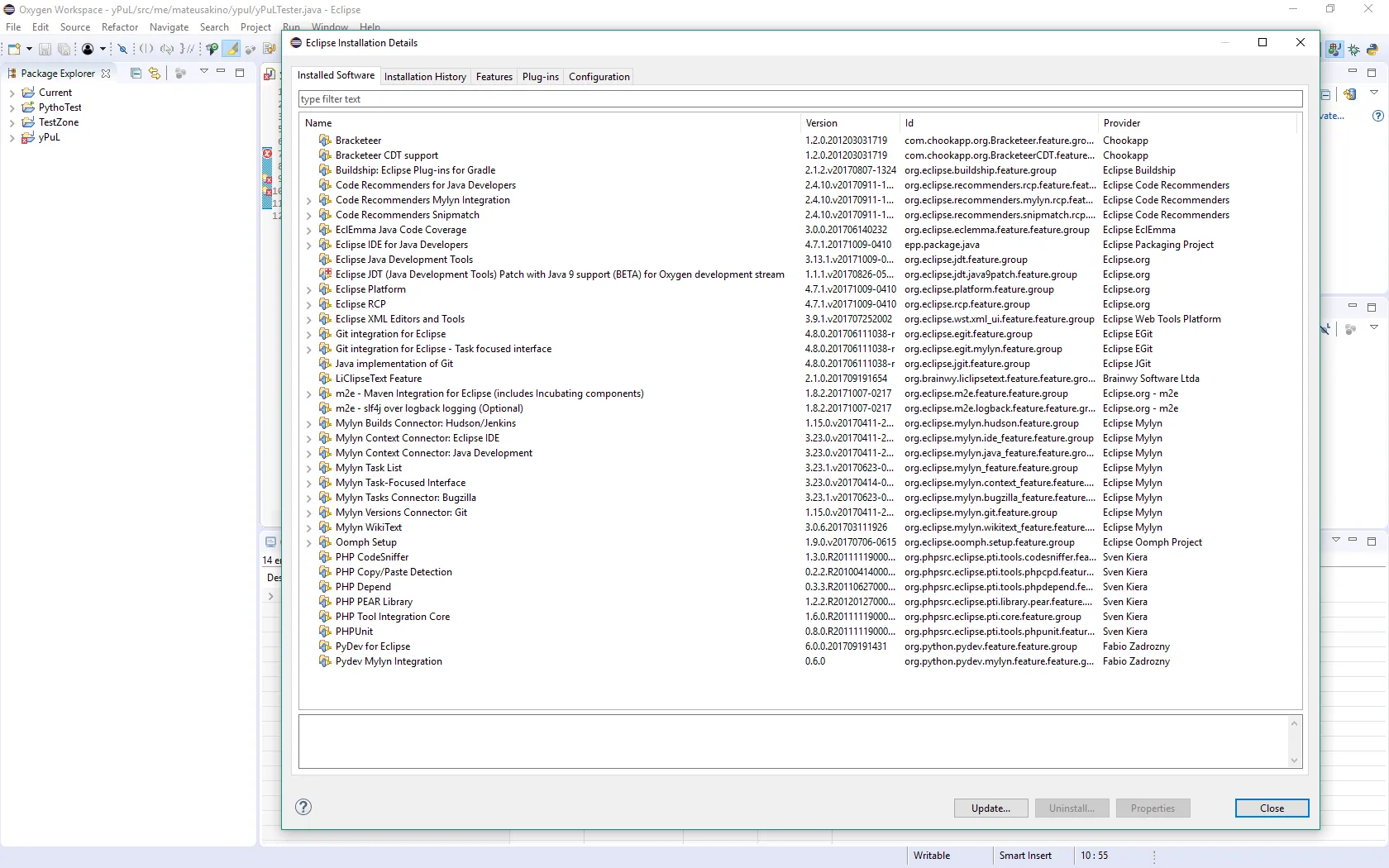Click the Close button in Installation Details
The image size is (1389, 868).
1272,808
